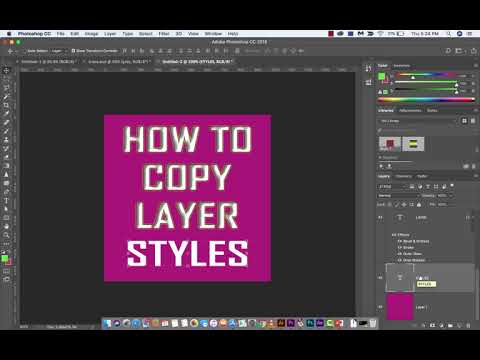
Task: Click the foreground green color swatch
Action: (5, 258)
